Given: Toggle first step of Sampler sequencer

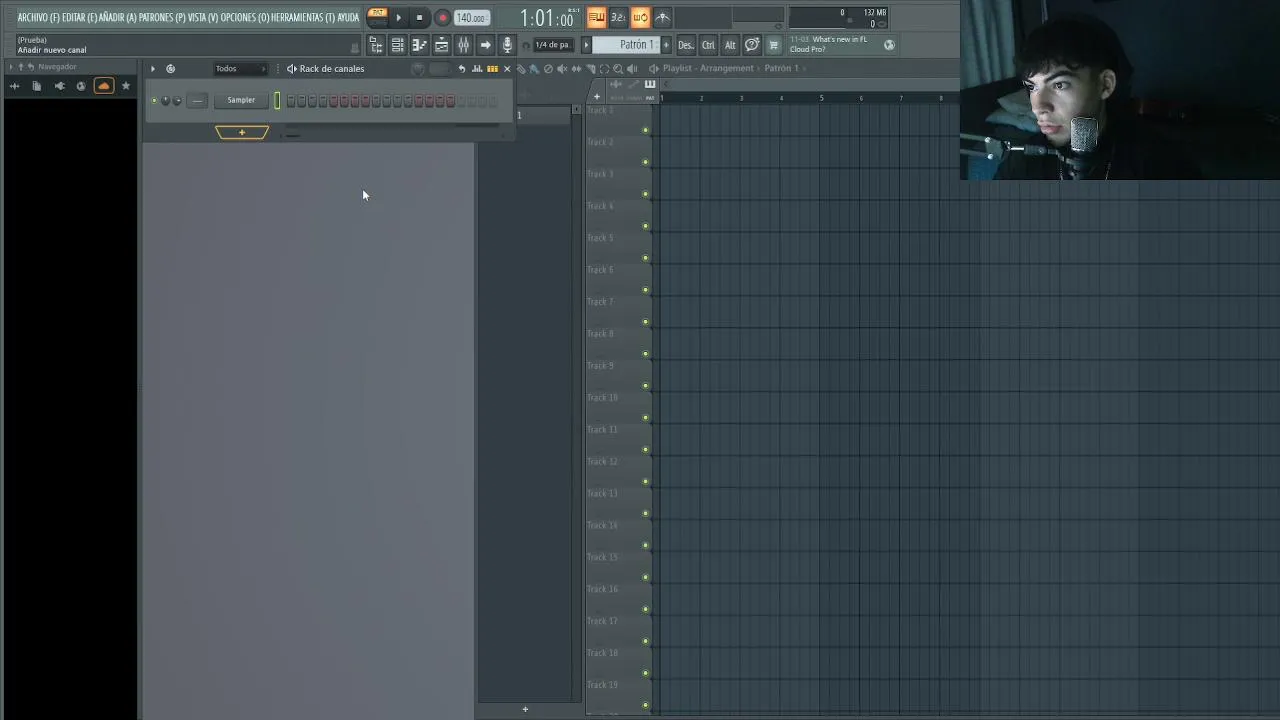Looking at the screenshot, I should click(x=291, y=101).
